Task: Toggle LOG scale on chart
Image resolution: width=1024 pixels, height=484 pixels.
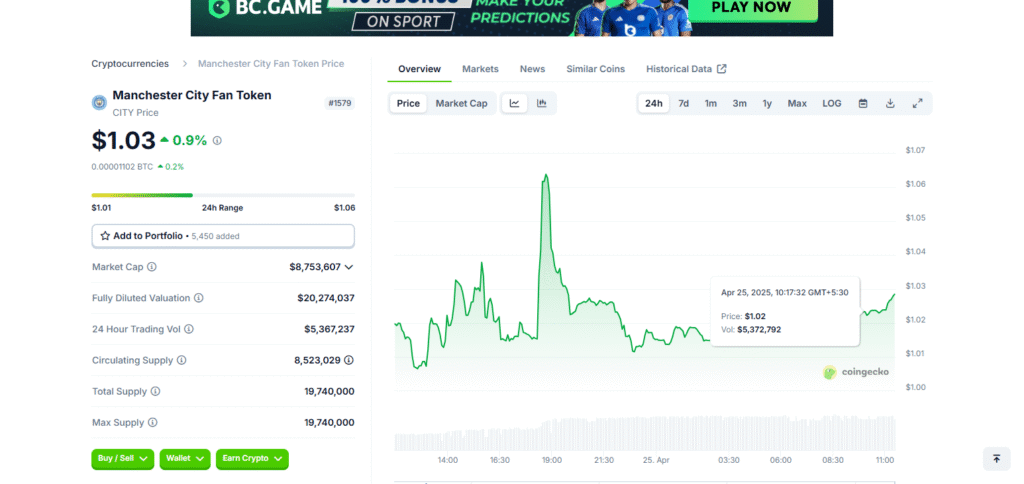Action: point(832,103)
